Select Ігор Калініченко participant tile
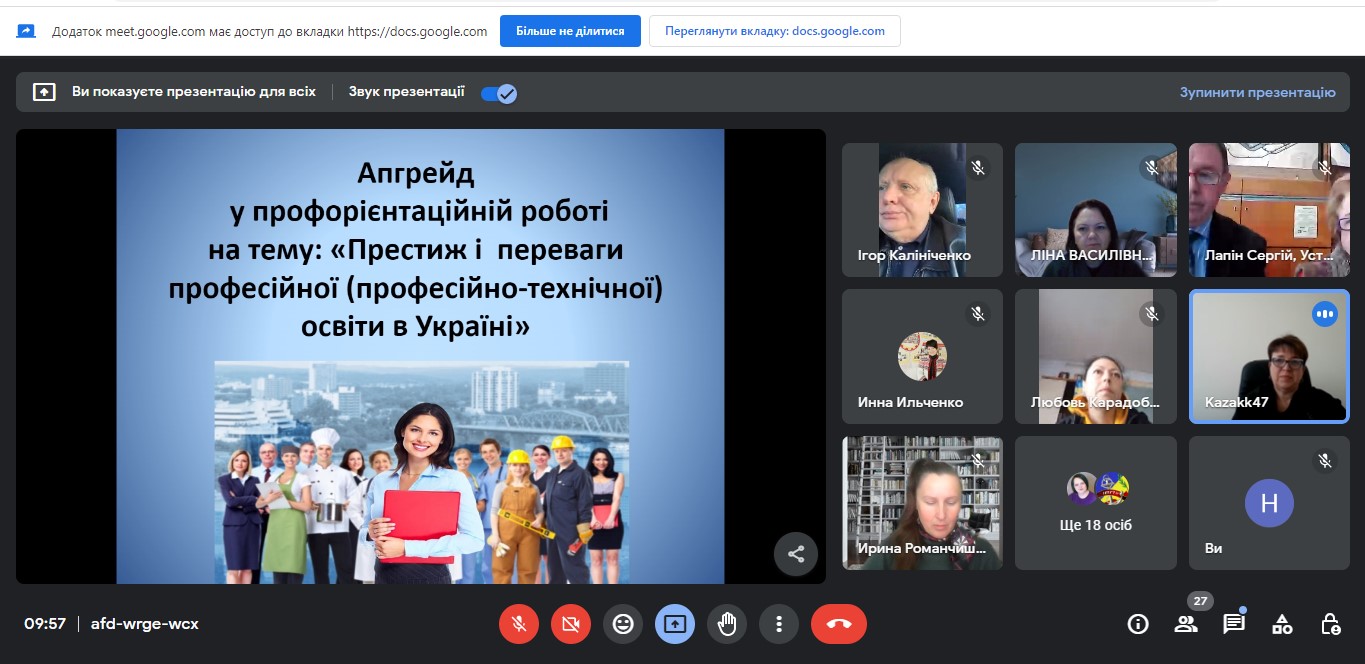 tap(922, 210)
